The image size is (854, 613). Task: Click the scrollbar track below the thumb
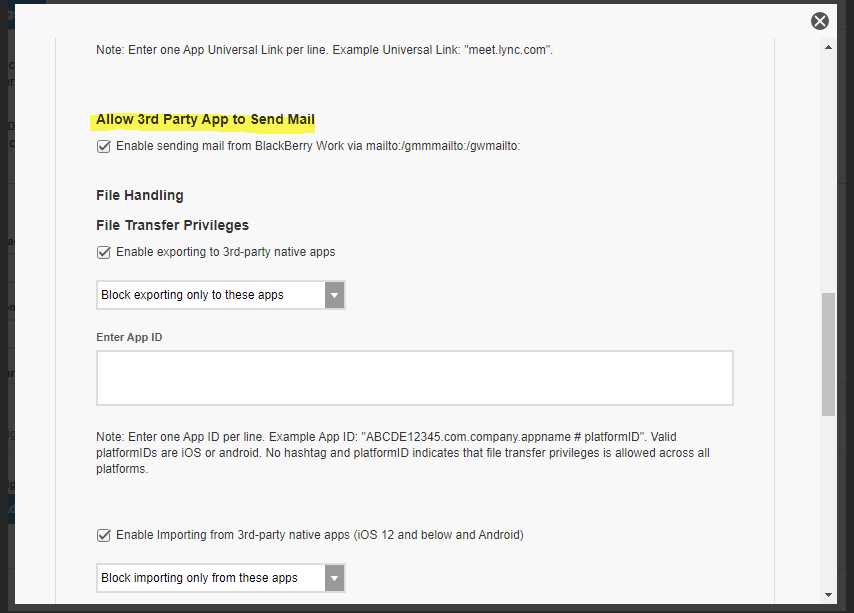tap(828, 500)
